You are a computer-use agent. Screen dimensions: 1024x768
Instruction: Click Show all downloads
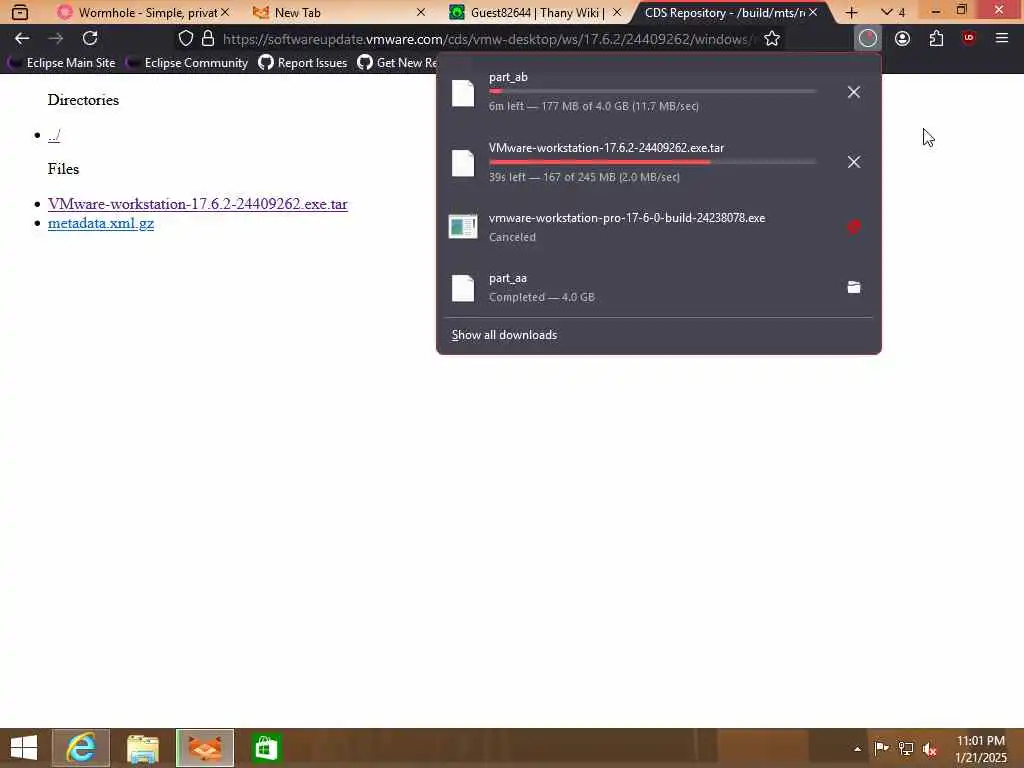504,335
